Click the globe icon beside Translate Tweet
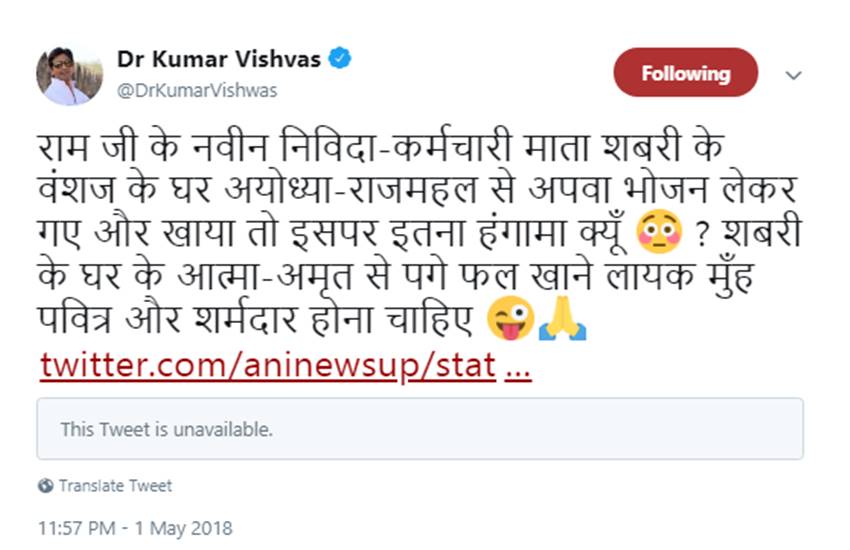This screenshot has width=850, height=550. pyautogui.click(x=45, y=486)
